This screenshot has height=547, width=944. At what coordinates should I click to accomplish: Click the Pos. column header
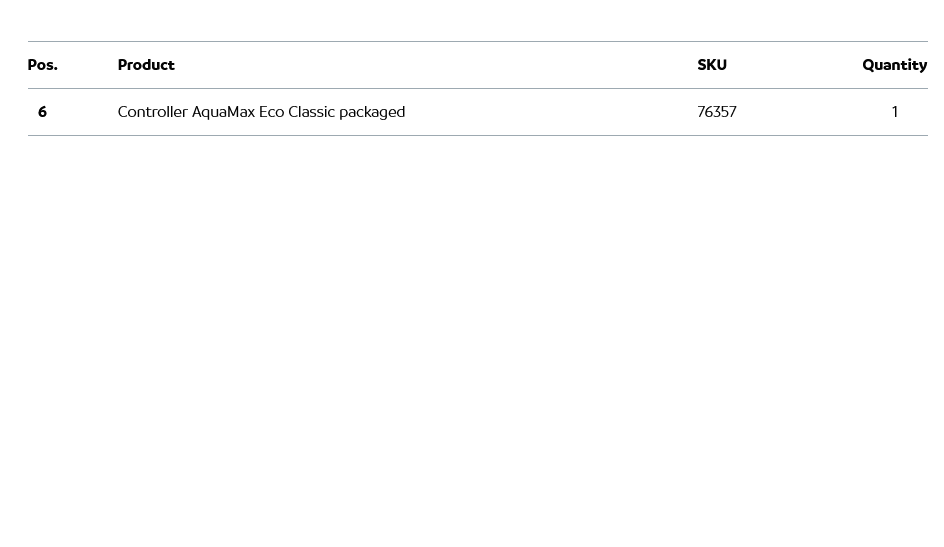(x=42, y=65)
